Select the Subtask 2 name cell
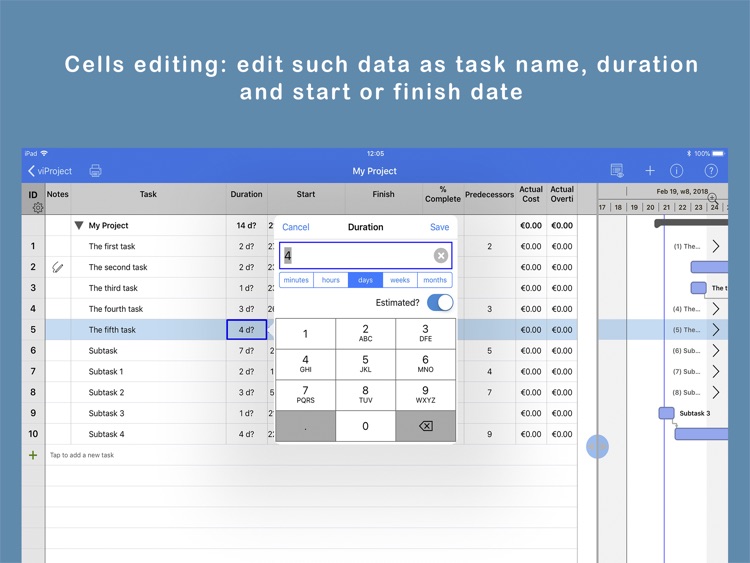750x563 pixels. (148, 392)
